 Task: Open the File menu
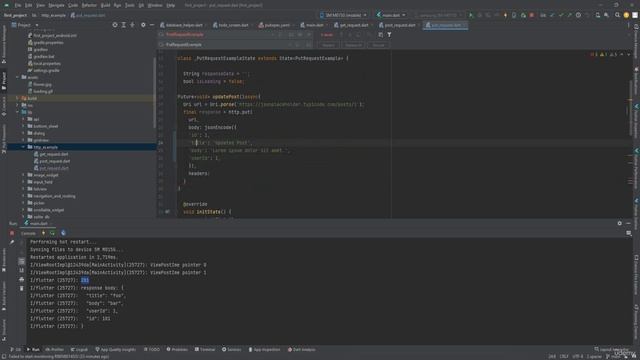point(18,5)
